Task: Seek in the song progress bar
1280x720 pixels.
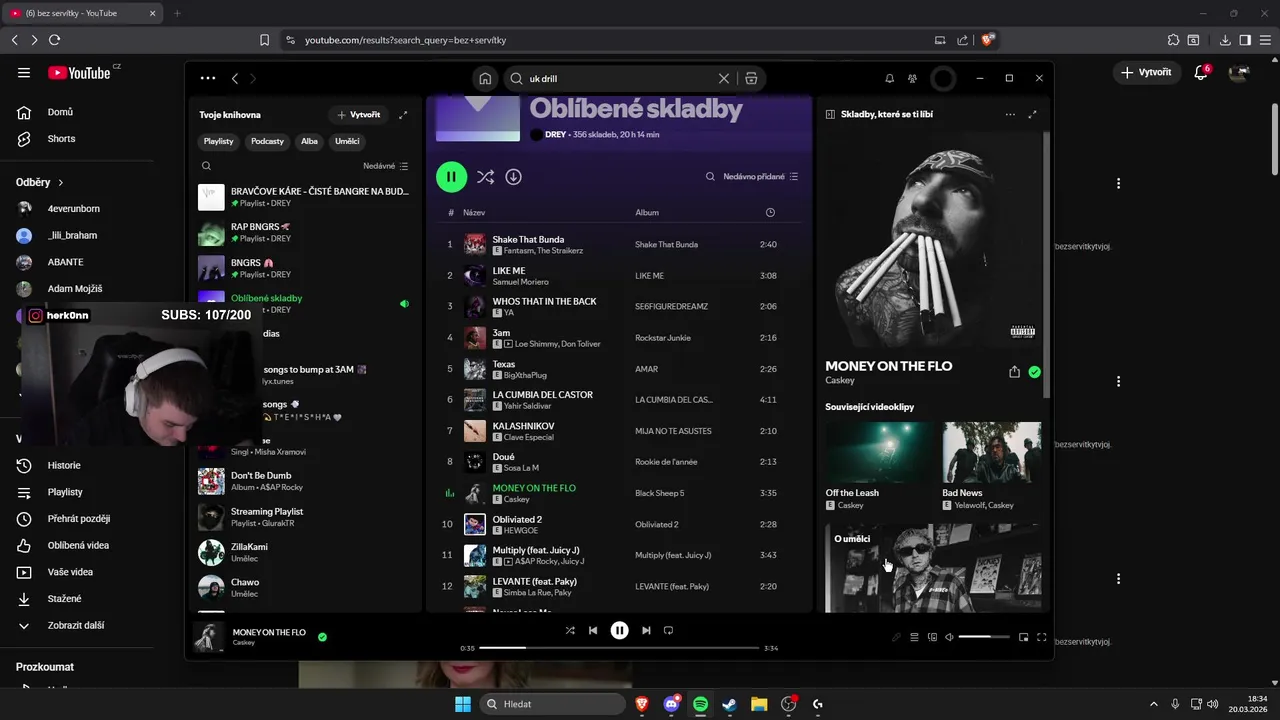Action: pos(619,648)
